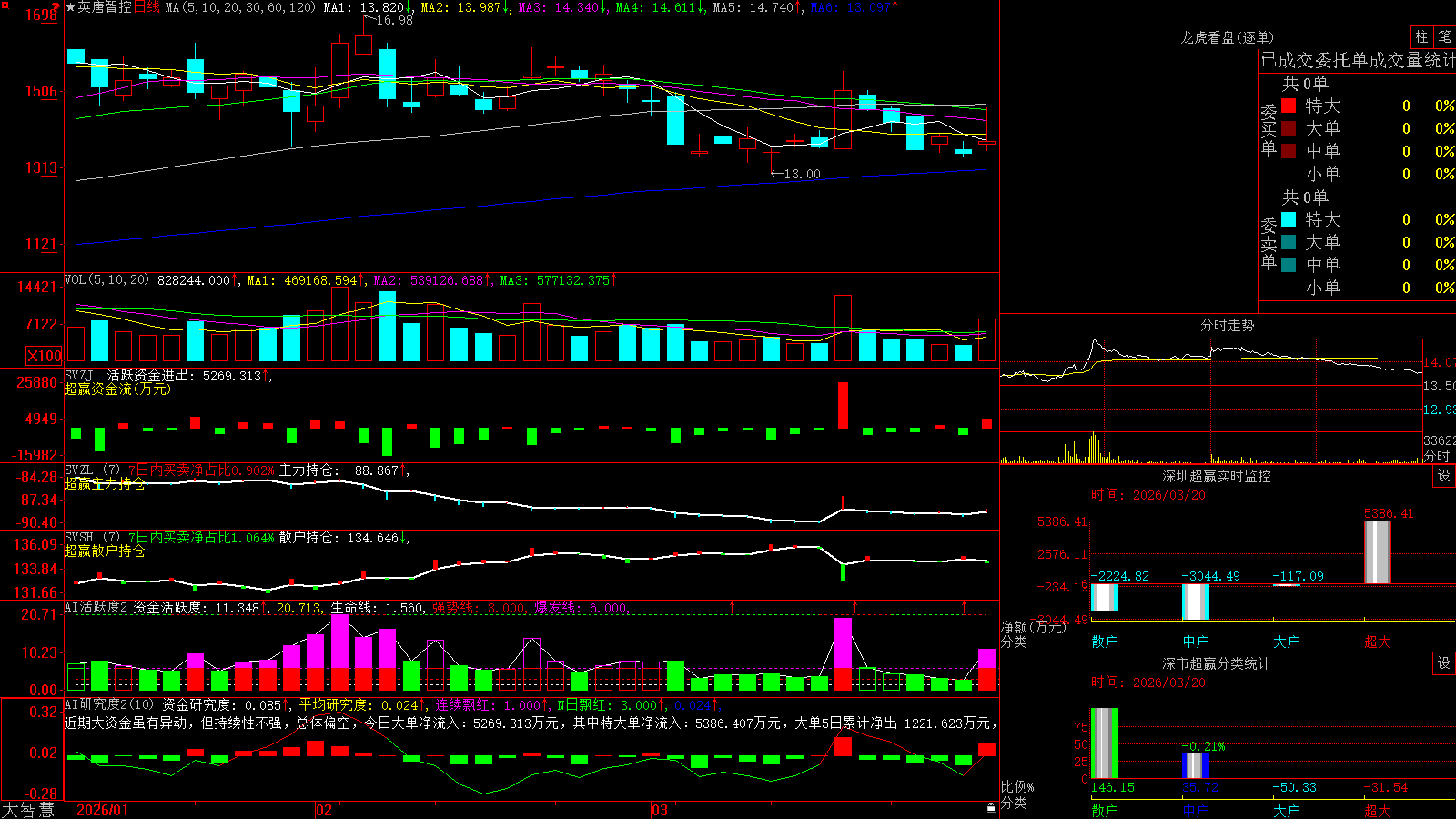Click the teal 中单 sell swatch
This screenshot has width=1456, height=819.
[1289, 265]
